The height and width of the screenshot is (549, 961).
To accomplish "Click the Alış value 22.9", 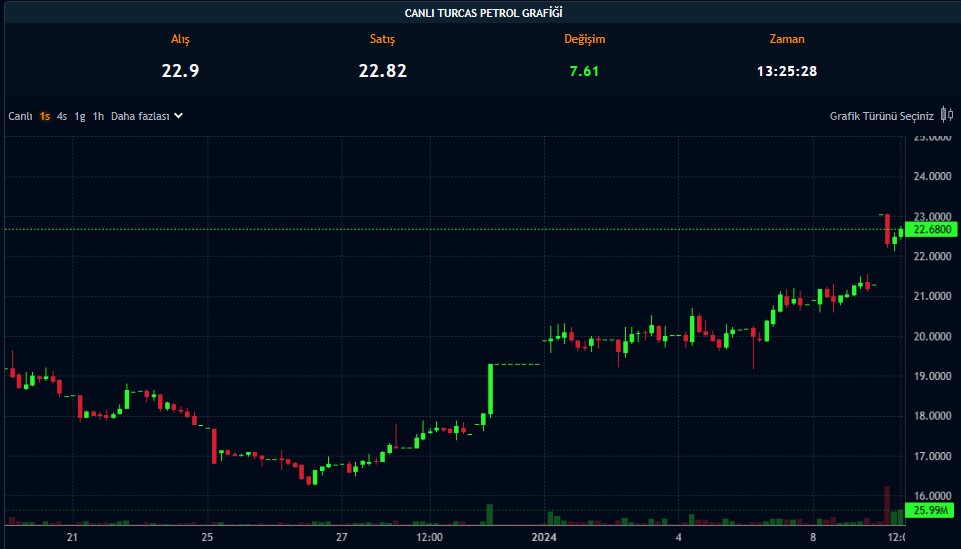I will tap(175, 70).
